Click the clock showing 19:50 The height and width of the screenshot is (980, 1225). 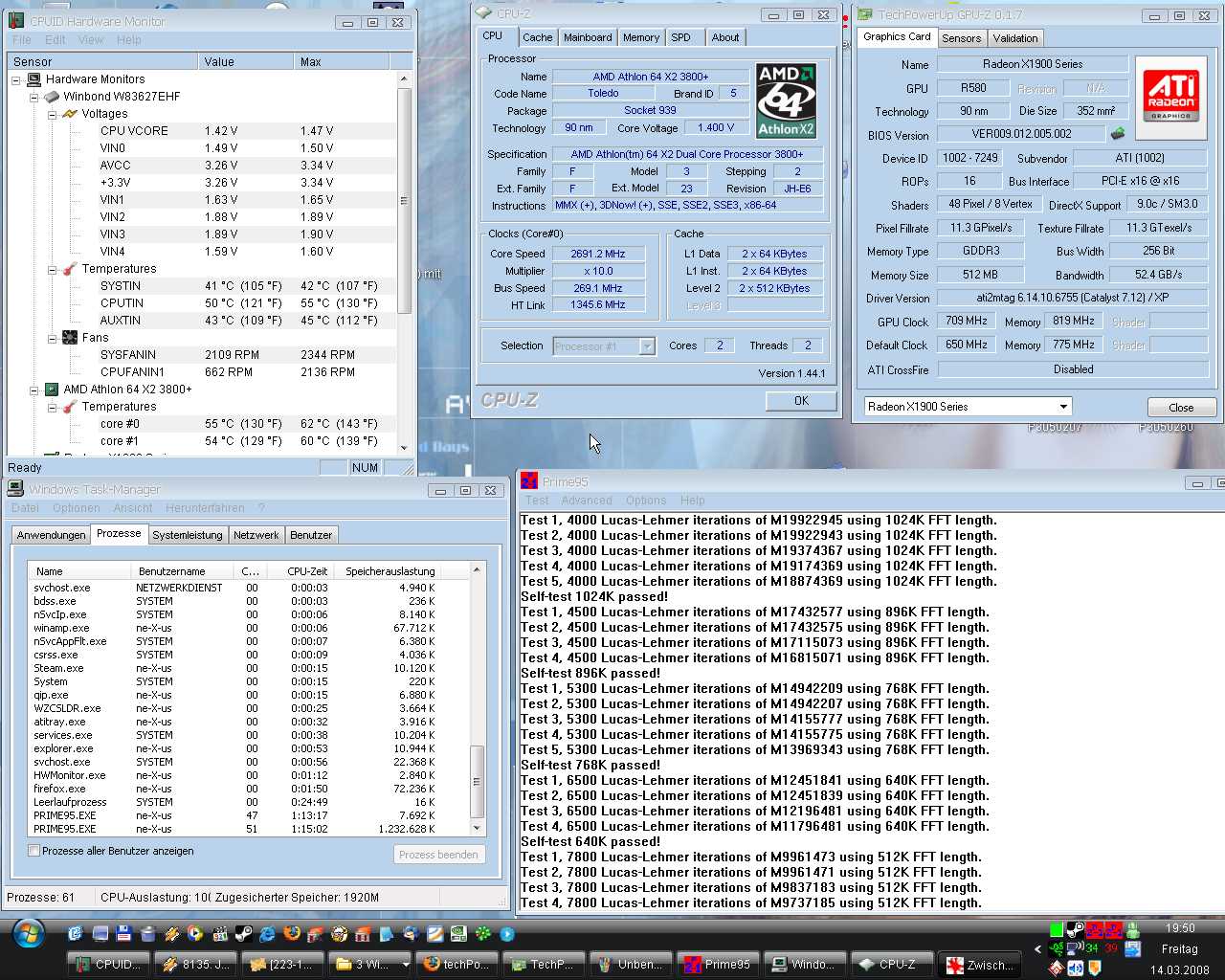click(x=1180, y=928)
